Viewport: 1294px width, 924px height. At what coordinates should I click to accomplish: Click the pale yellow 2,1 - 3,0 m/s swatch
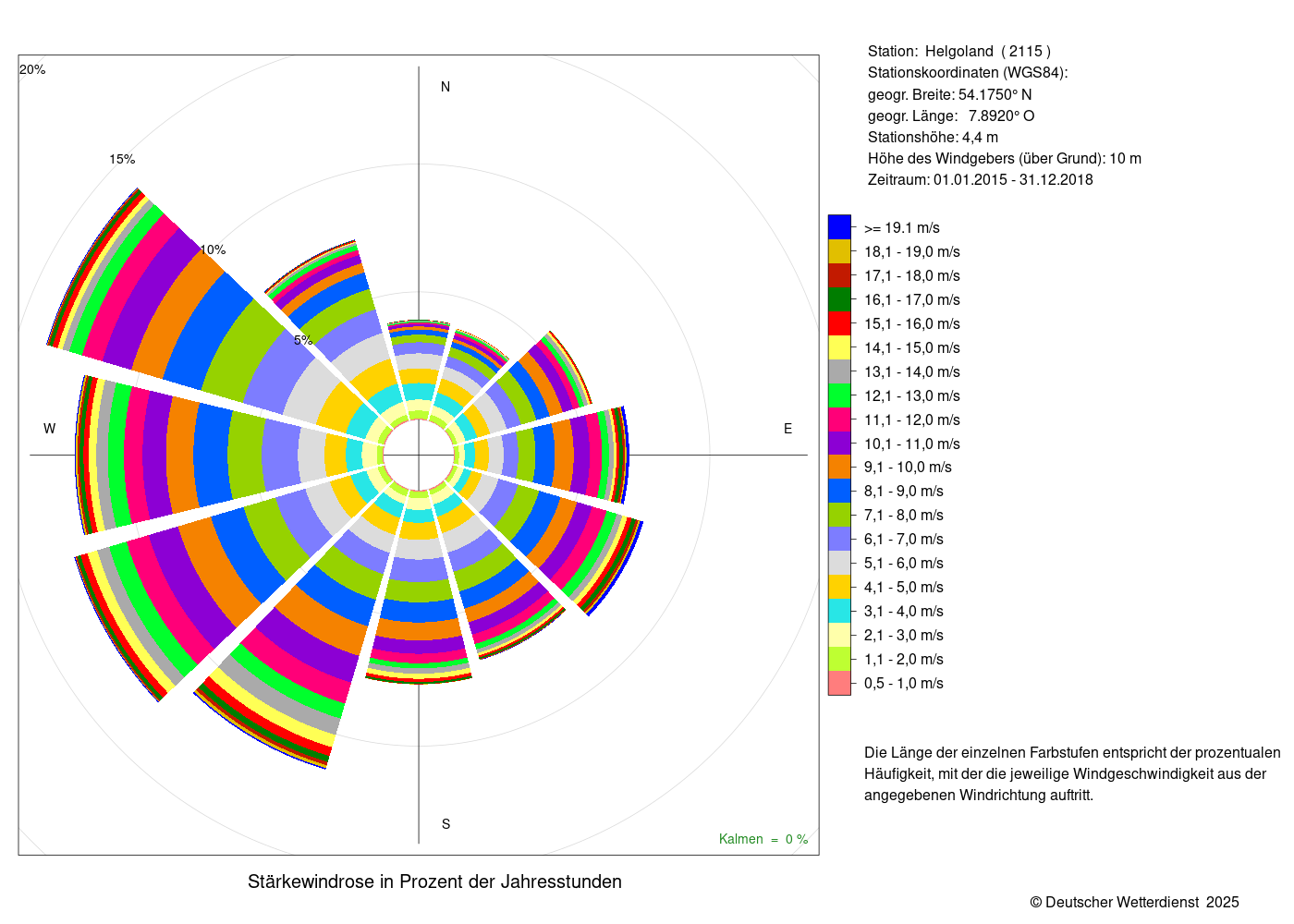pos(839,635)
